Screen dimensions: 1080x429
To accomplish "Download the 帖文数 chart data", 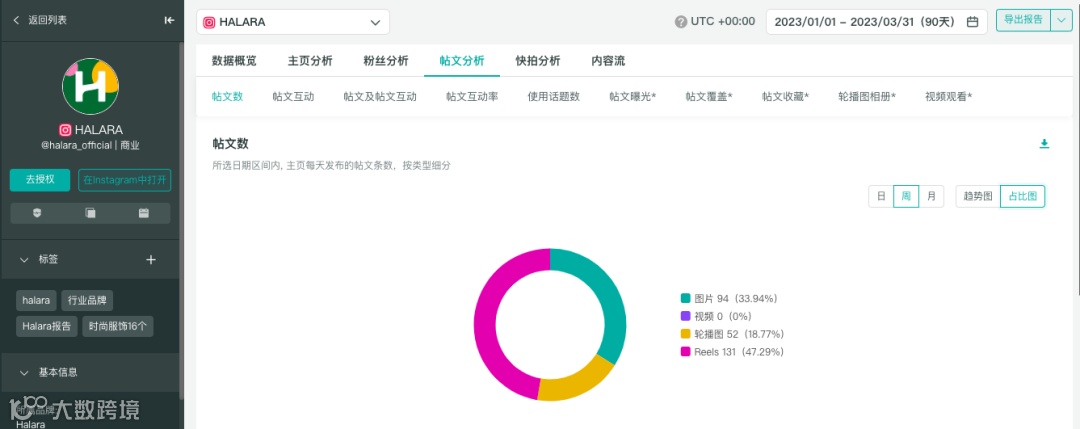I will pos(1044,143).
